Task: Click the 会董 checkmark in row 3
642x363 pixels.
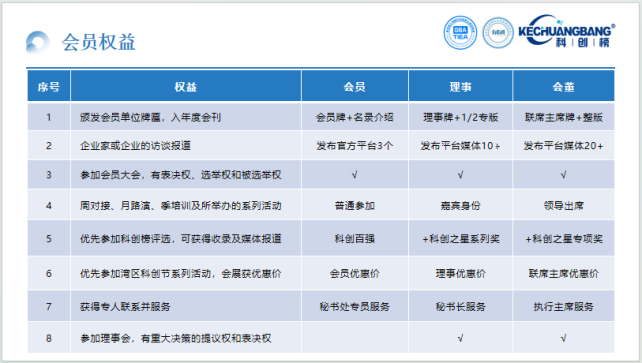Action: pos(563,175)
